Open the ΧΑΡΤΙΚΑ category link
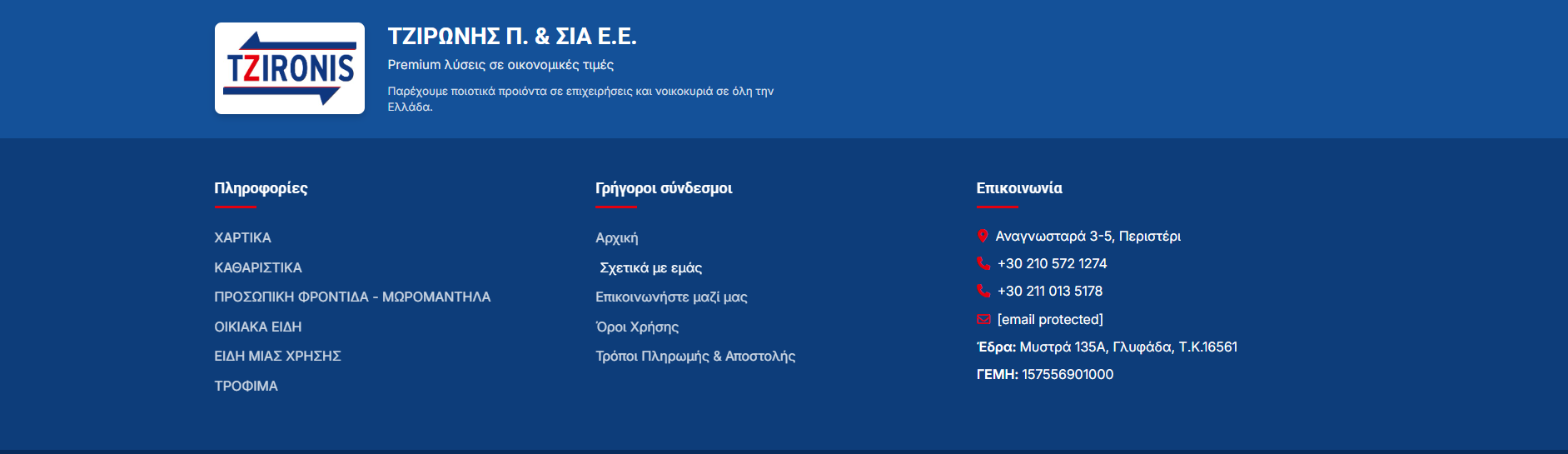Screen dimensions: 1568x454 pyautogui.click(x=242, y=238)
